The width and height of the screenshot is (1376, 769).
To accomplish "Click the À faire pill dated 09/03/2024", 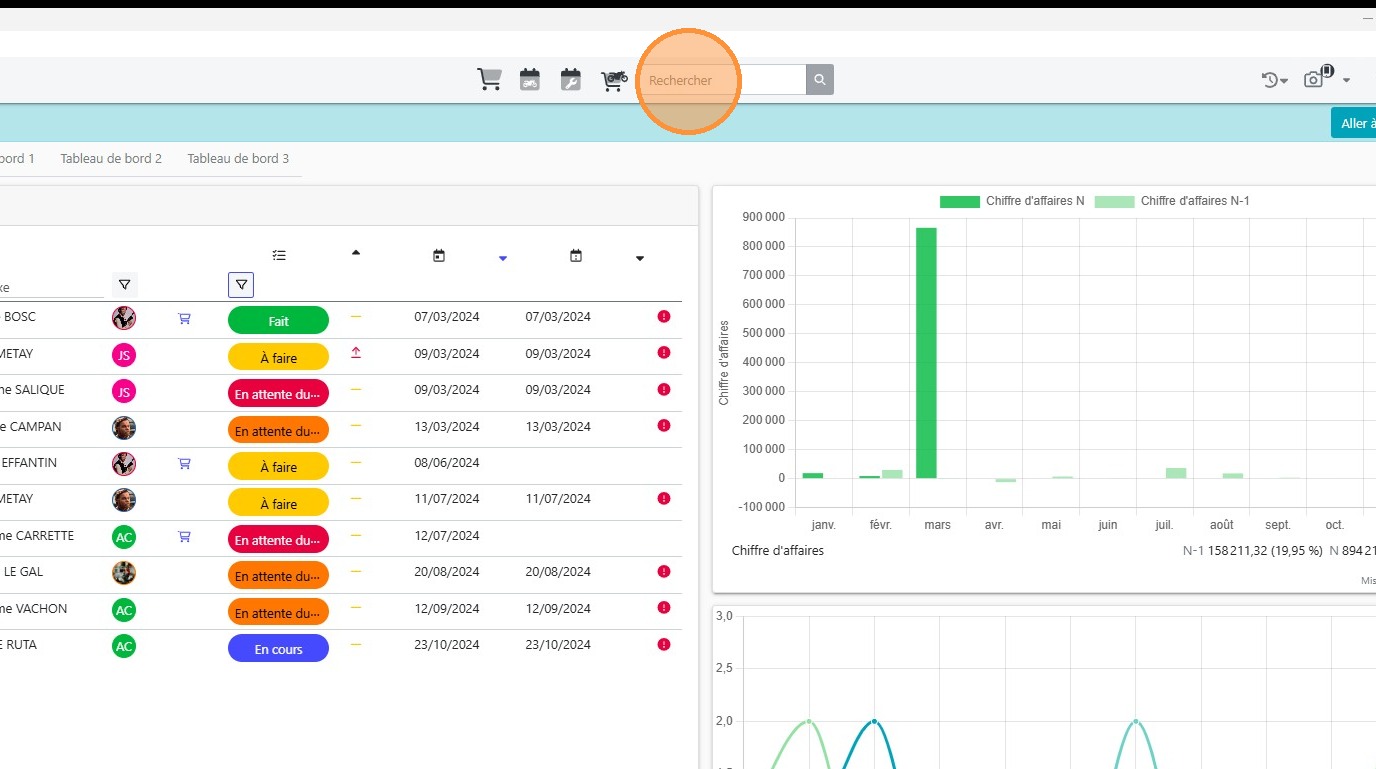I will (278, 357).
